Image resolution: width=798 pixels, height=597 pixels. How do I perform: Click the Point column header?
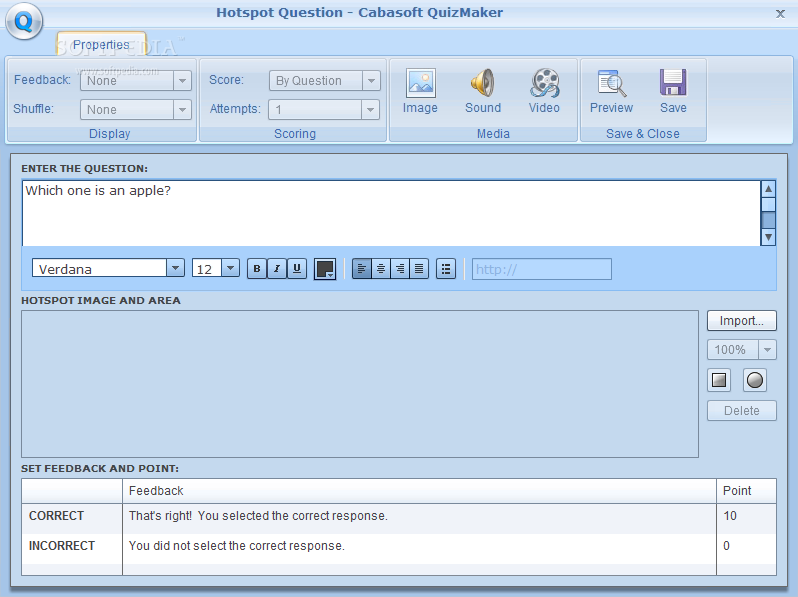pos(746,491)
